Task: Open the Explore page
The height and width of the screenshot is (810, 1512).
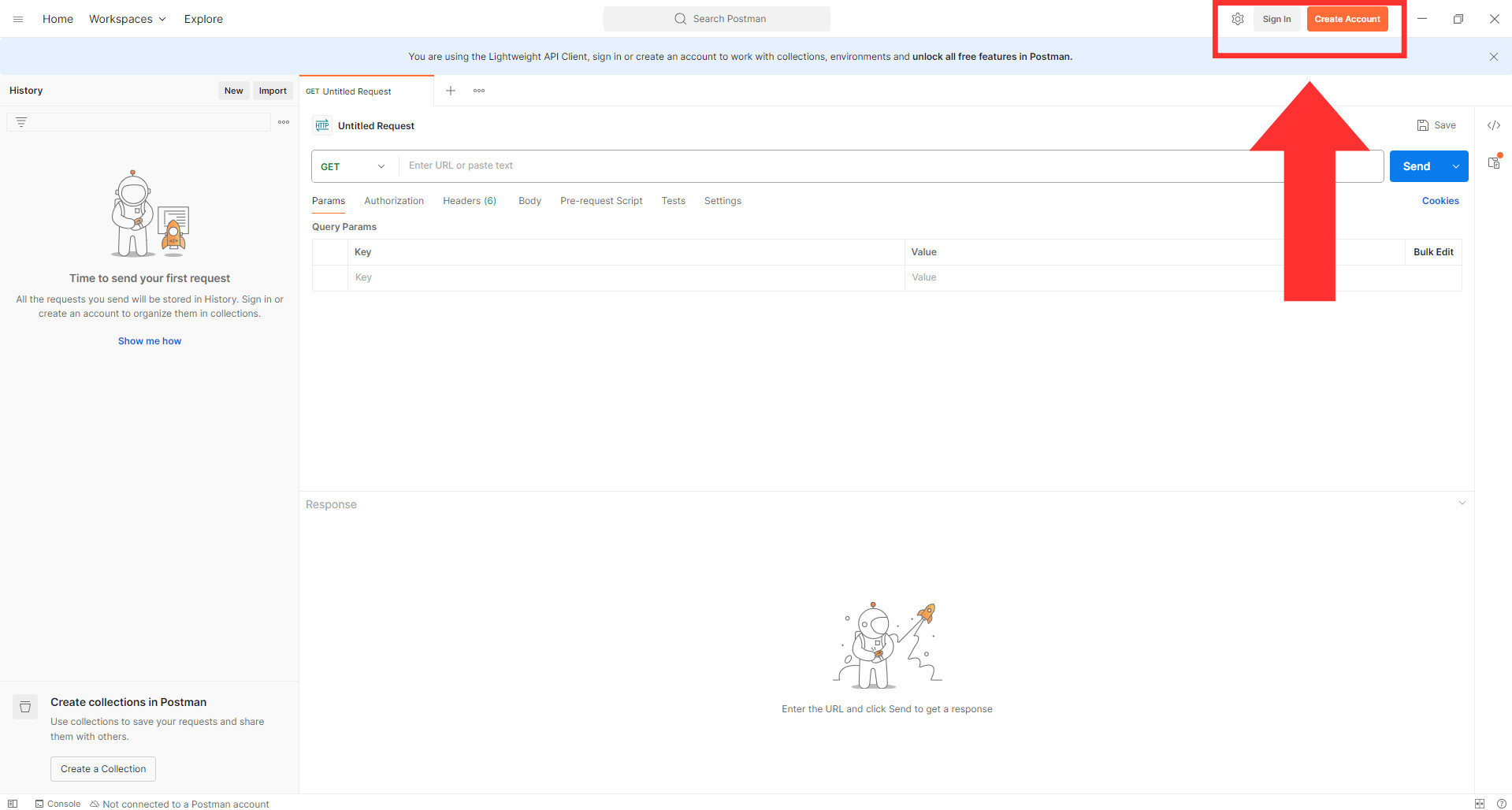Action: point(203,19)
